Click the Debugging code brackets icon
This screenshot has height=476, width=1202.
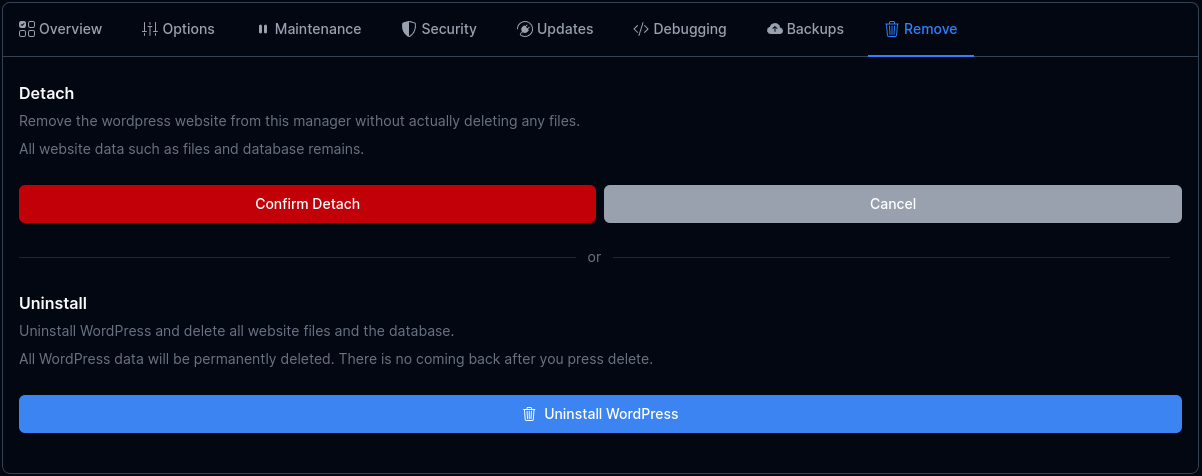coord(641,29)
